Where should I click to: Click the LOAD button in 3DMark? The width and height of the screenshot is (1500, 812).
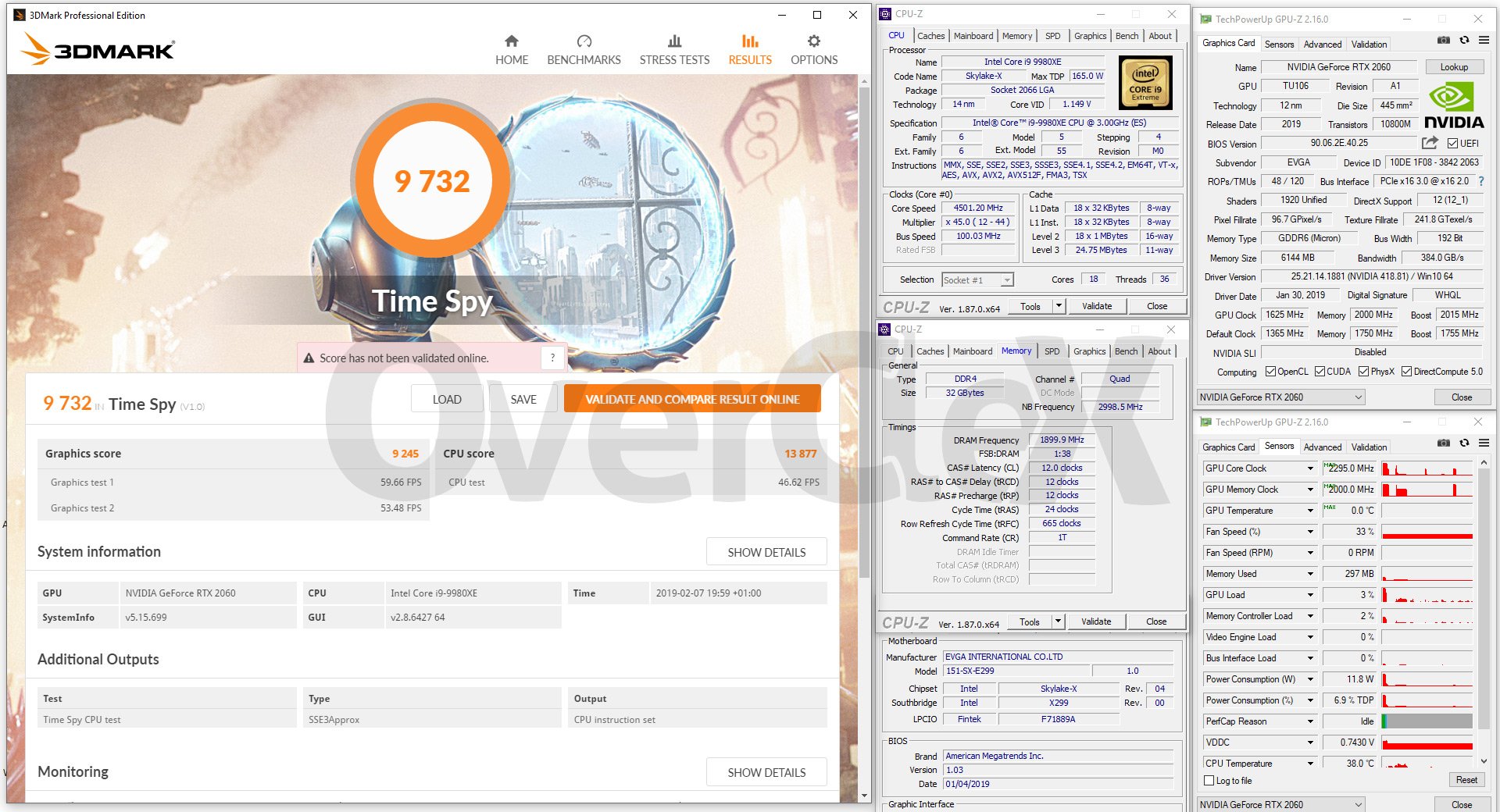[447, 399]
